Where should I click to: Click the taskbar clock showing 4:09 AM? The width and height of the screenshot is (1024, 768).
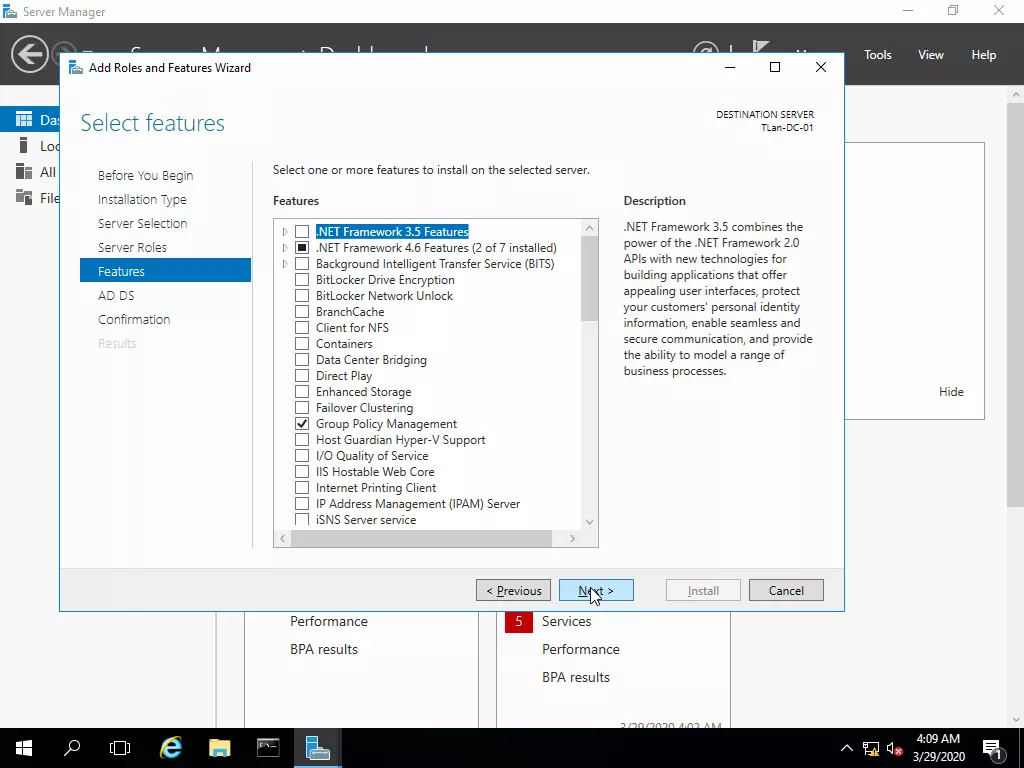(938, 748)
